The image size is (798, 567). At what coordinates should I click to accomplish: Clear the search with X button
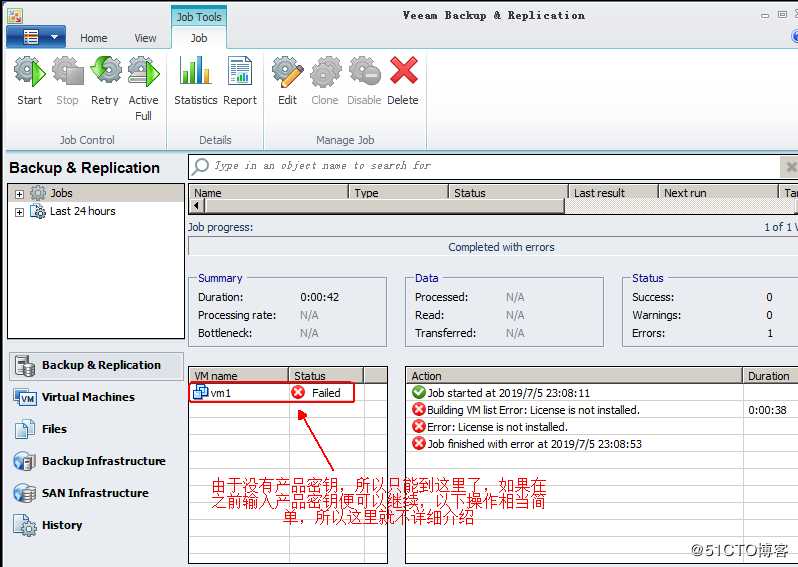pyautogui.click(x=790, y=166)
